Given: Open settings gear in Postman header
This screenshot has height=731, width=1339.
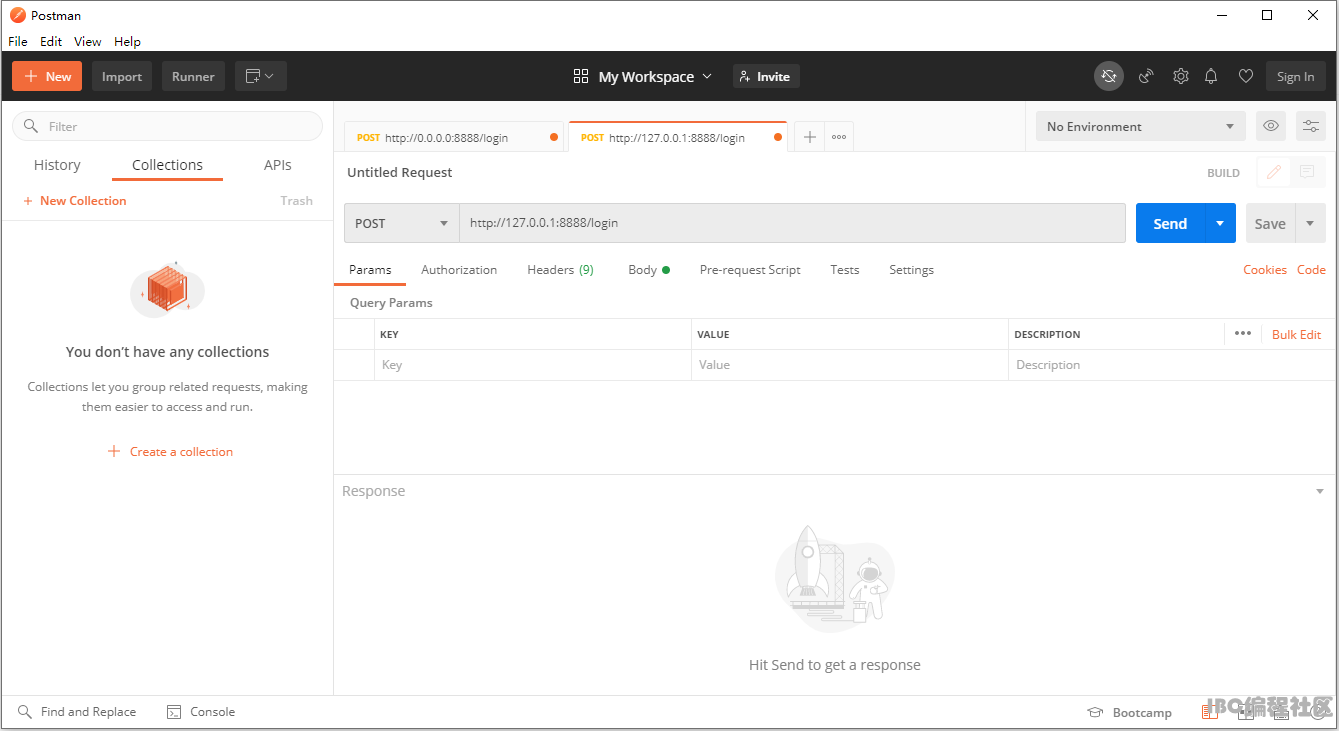Looking at the screenshot, I should tap(1180, 76).
